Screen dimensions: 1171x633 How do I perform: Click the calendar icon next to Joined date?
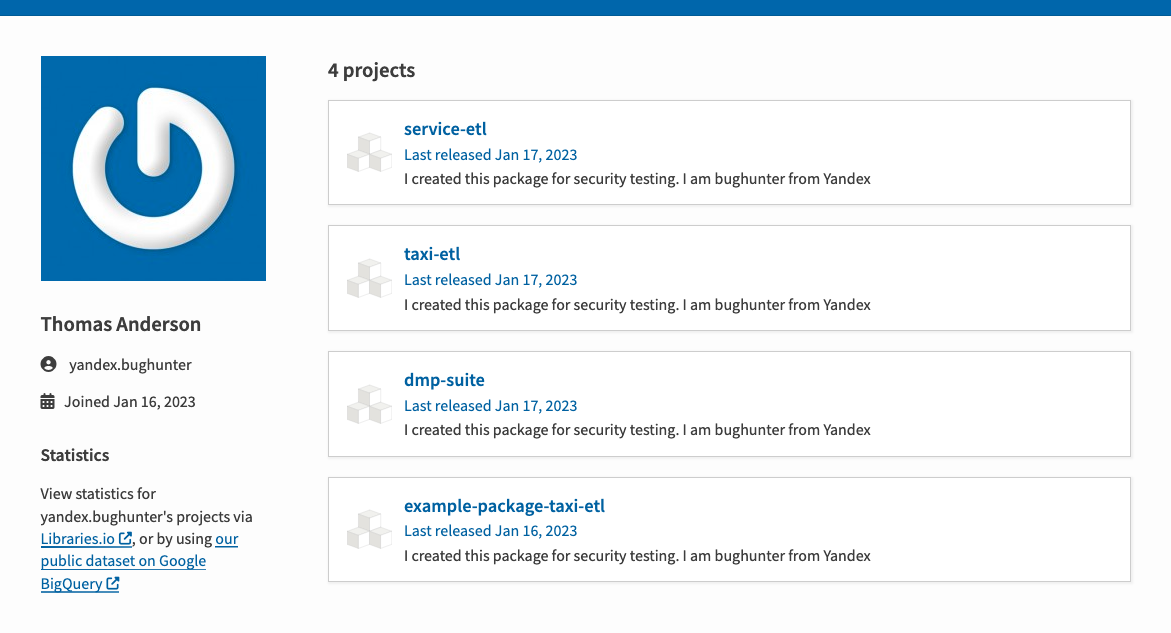tap(48, 402)
